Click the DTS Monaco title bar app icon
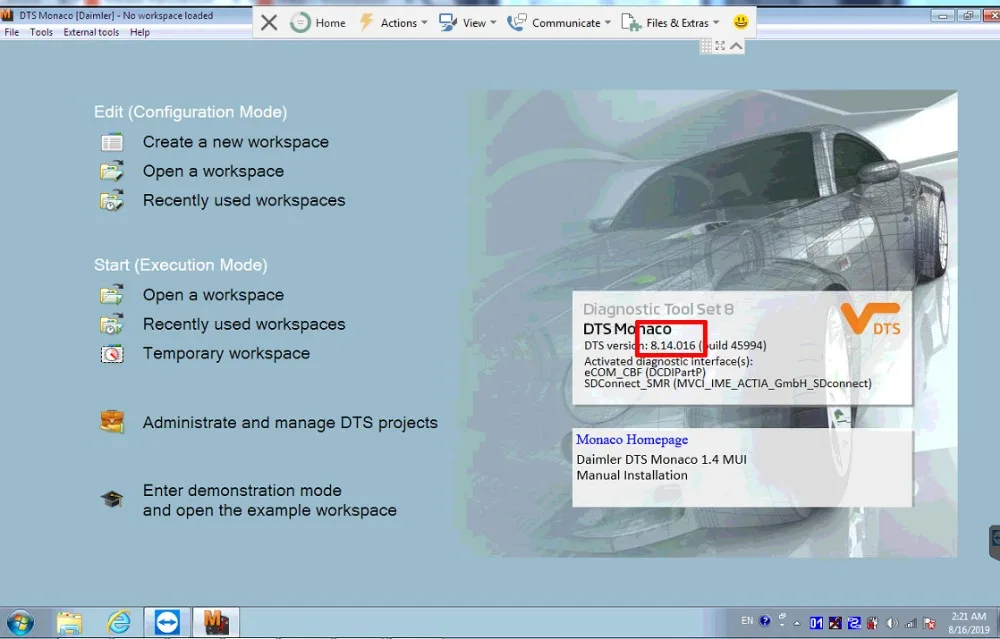 pos(7,15)
